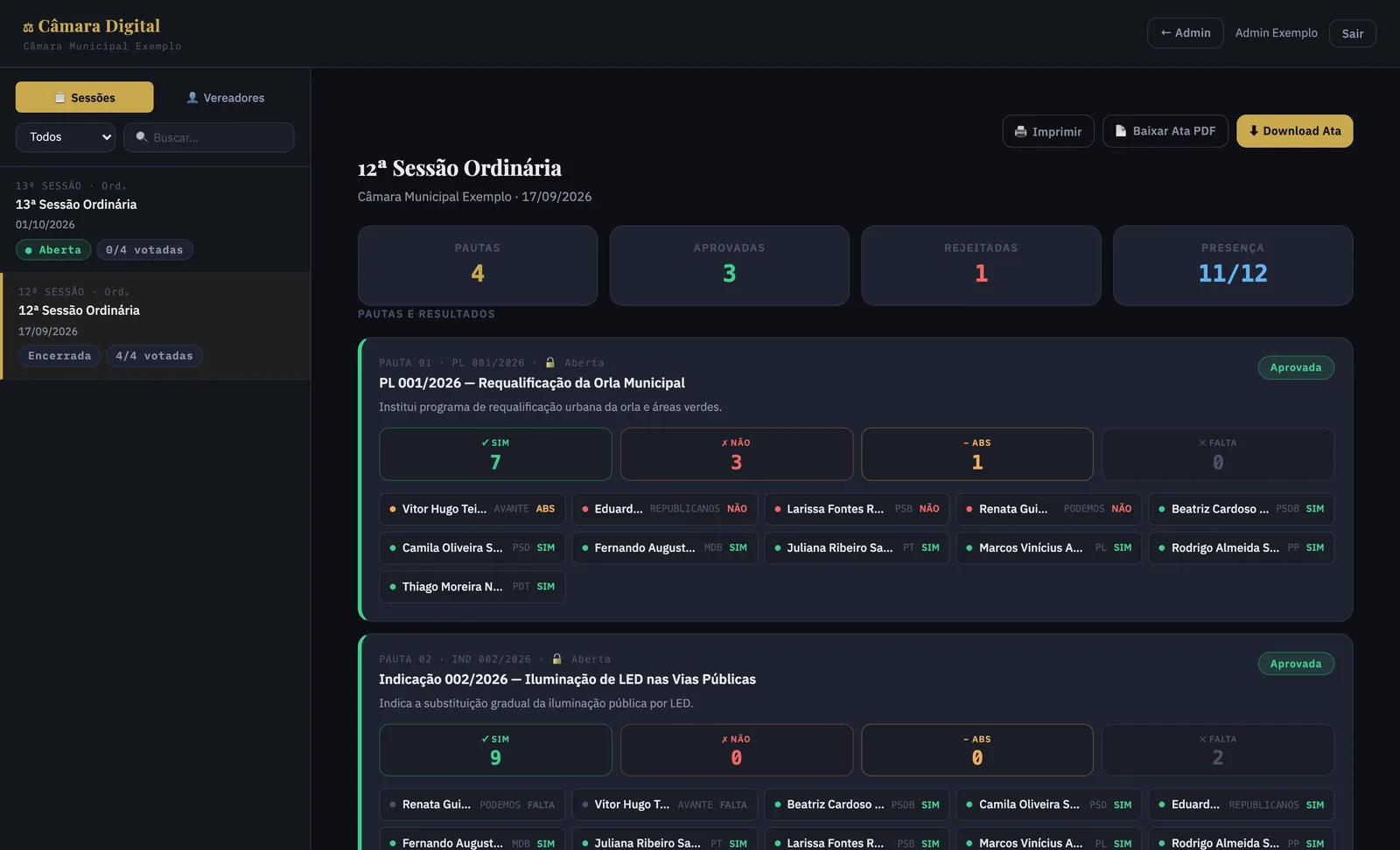1400x850 pixels.
Task: Click the lock icon in Pauta 01 header
Action: click(x=550, y=362)
